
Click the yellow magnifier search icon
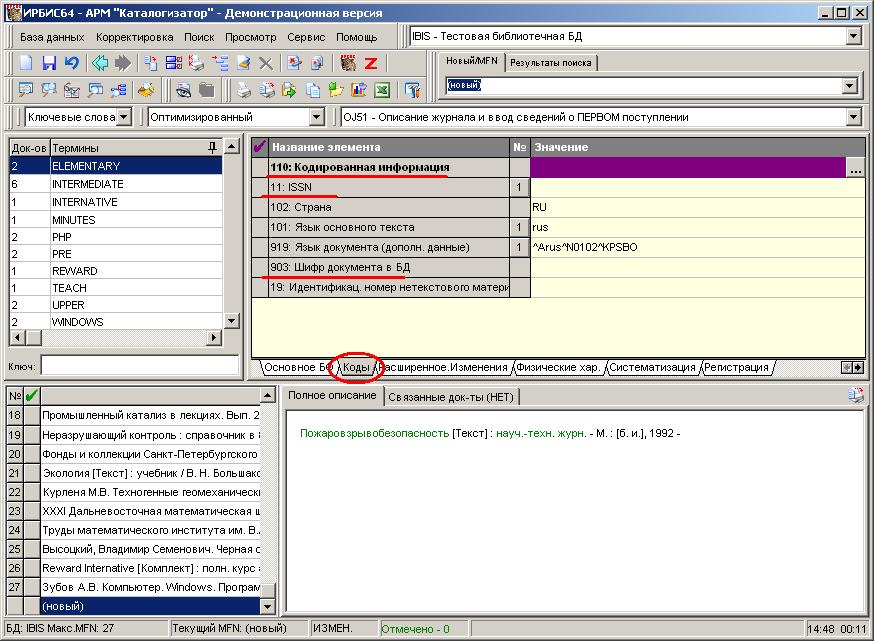tap(146, 89)
